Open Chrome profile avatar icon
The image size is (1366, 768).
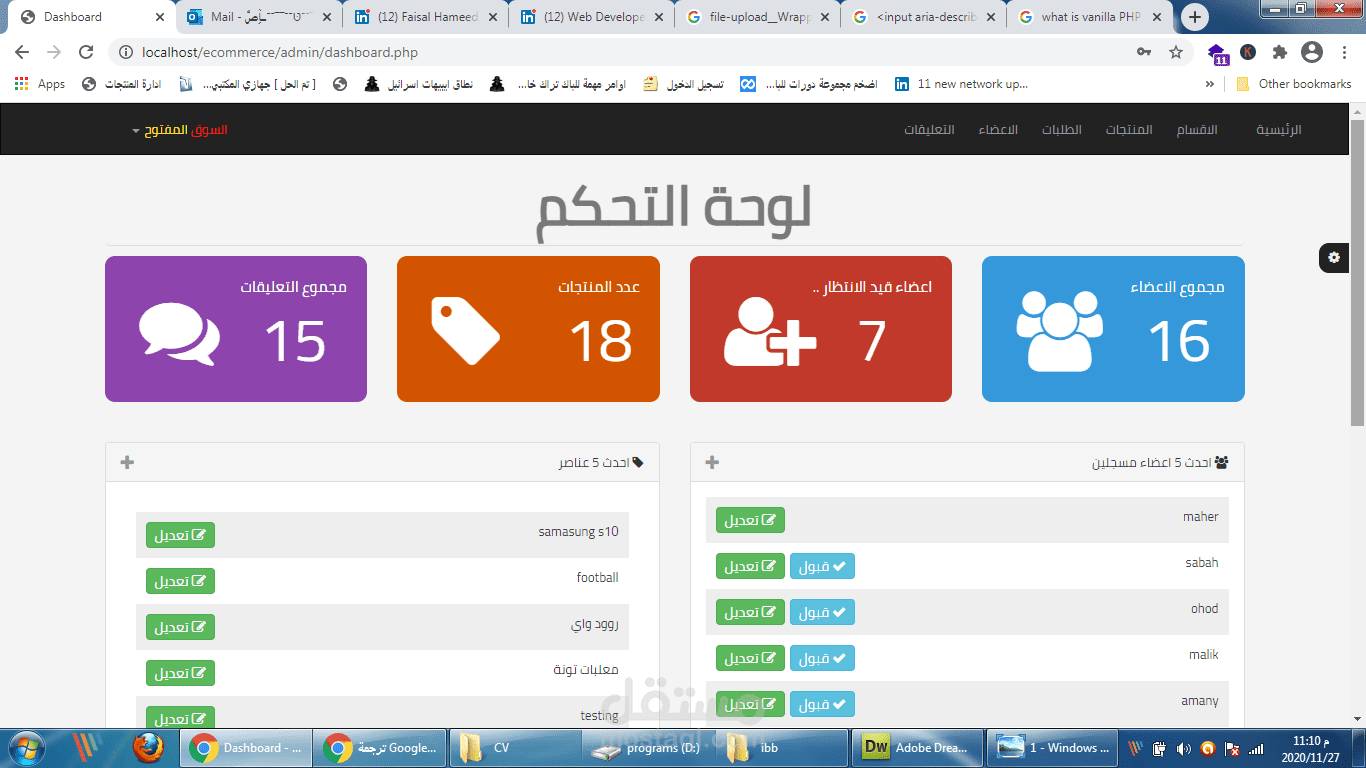click(1312, 52)
